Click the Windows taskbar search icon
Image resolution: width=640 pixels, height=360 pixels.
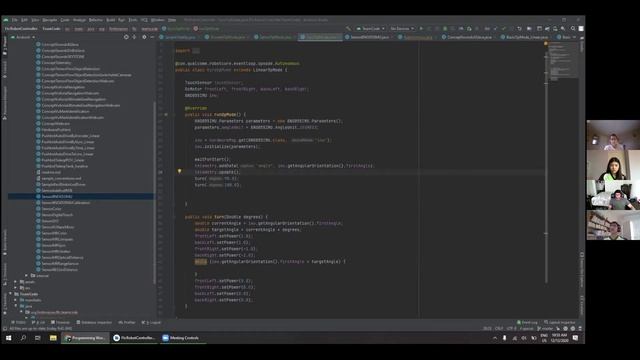23,338
